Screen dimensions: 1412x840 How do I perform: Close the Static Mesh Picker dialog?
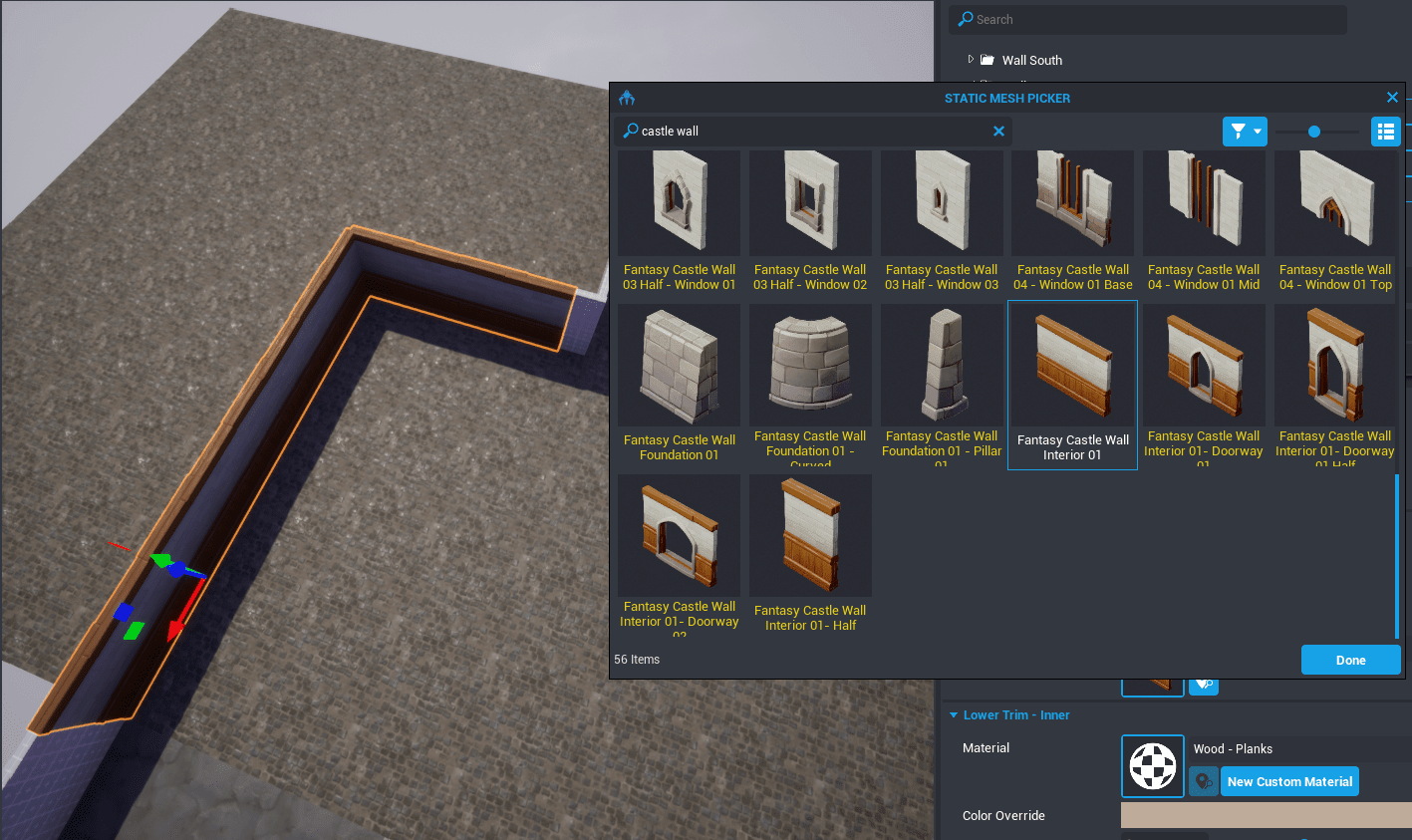(1392, 98)
